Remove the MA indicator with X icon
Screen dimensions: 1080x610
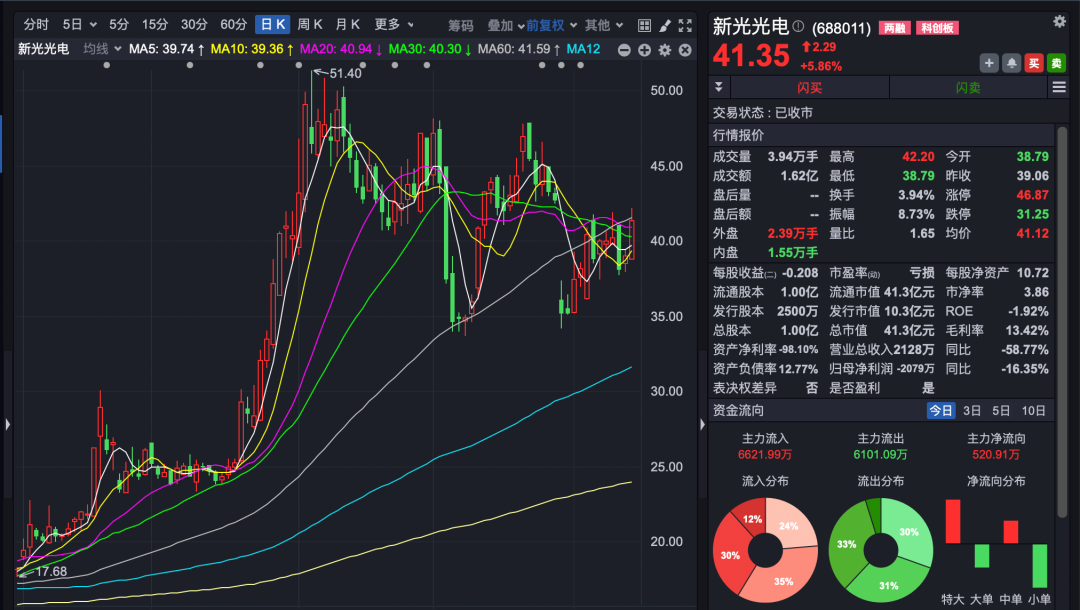[x=685, y=50]
